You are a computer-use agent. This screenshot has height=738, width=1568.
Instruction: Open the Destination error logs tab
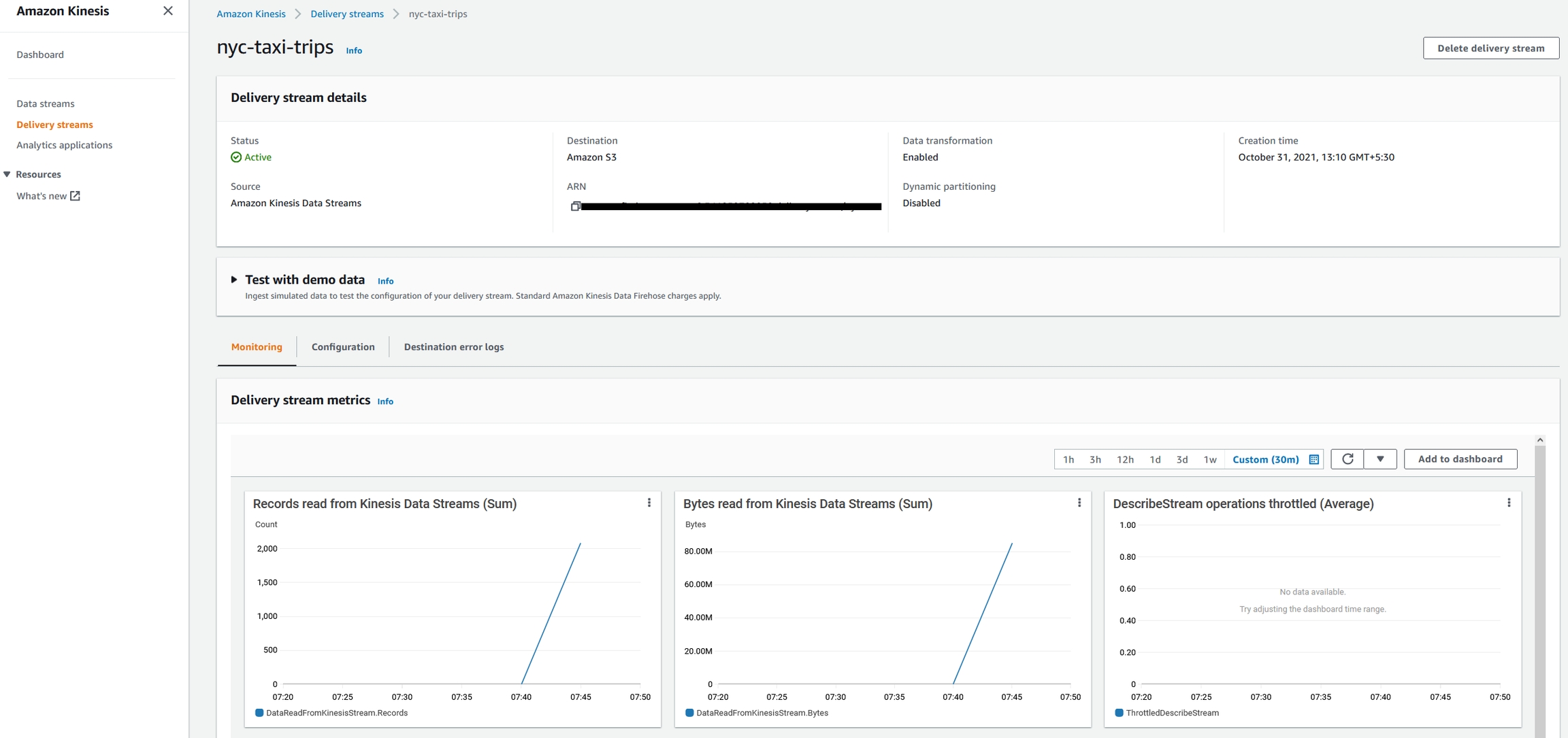tap(454, 347)
